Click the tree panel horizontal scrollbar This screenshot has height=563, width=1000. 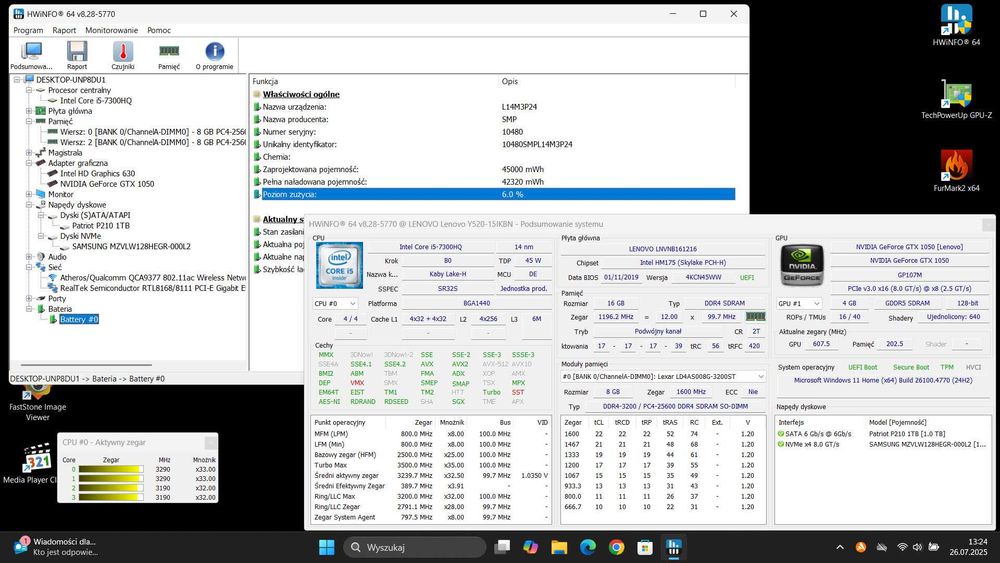coord(88,365)
